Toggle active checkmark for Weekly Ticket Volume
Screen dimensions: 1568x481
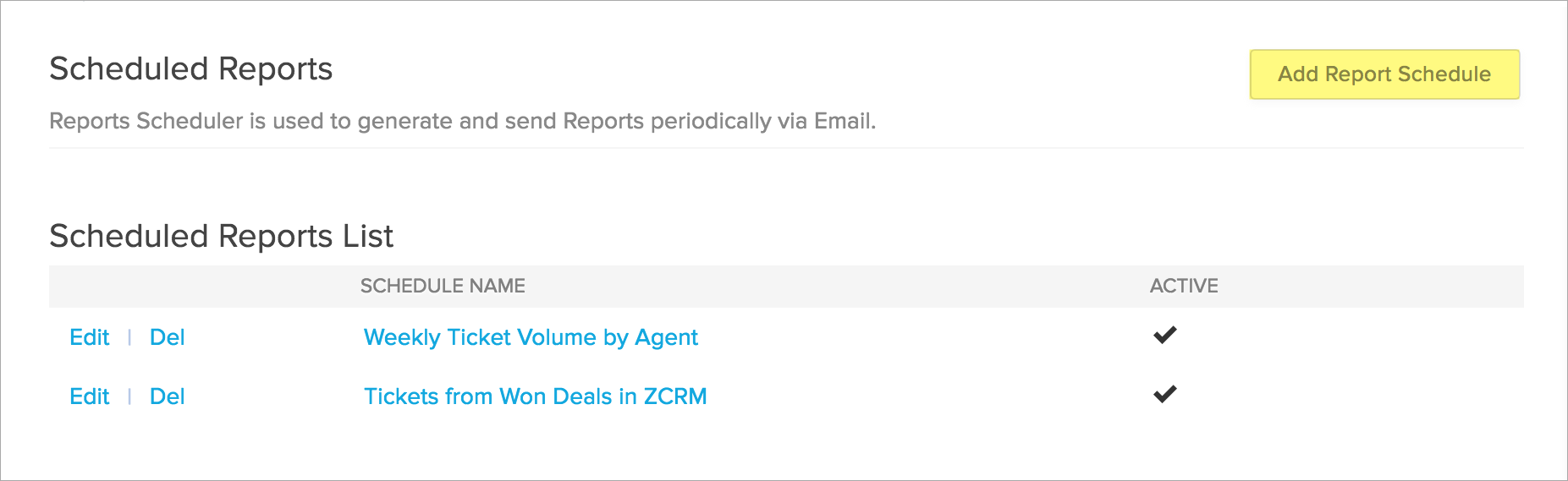pos(1164,336)
